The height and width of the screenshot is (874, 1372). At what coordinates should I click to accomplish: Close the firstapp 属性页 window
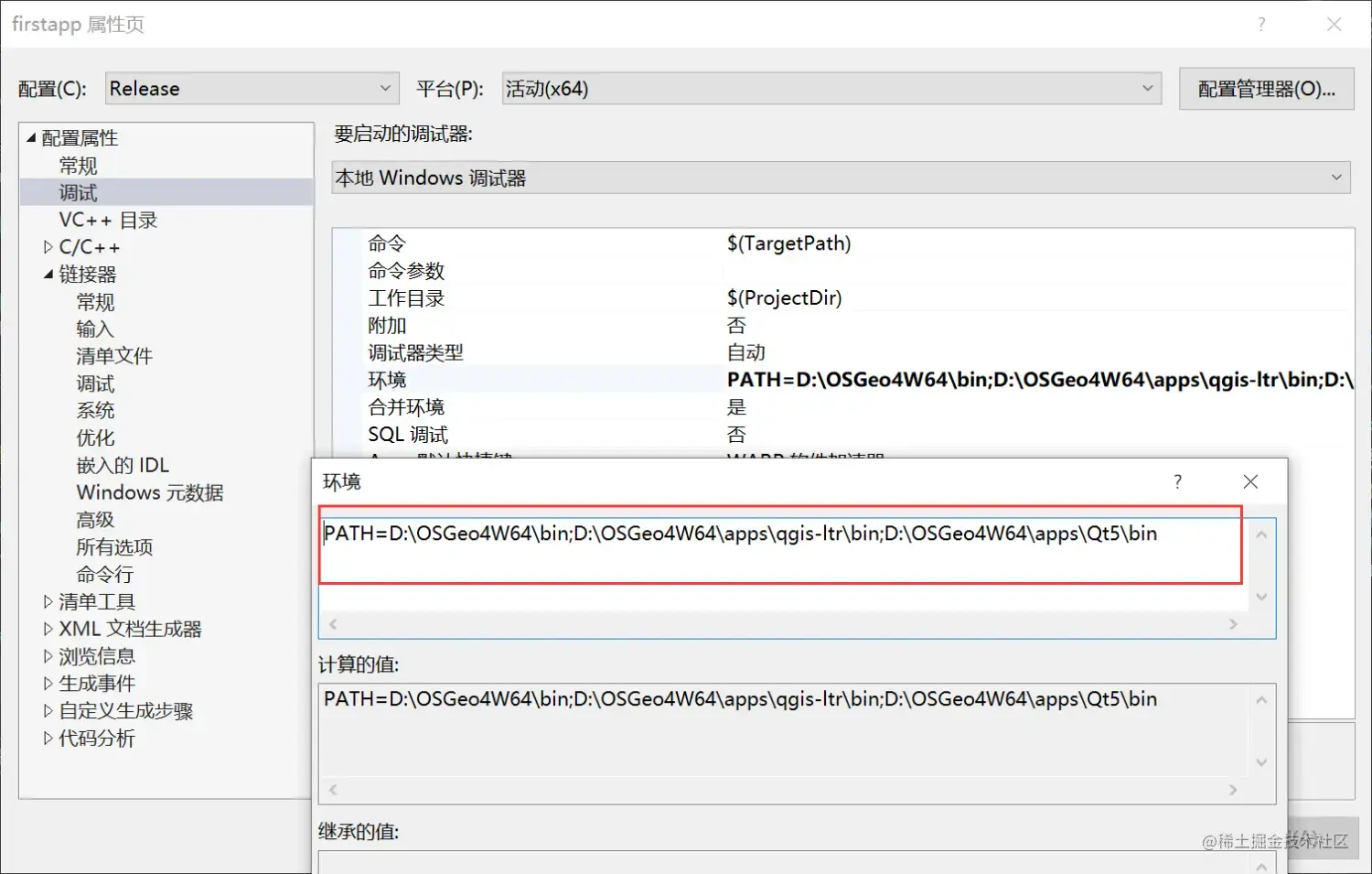1334,25
